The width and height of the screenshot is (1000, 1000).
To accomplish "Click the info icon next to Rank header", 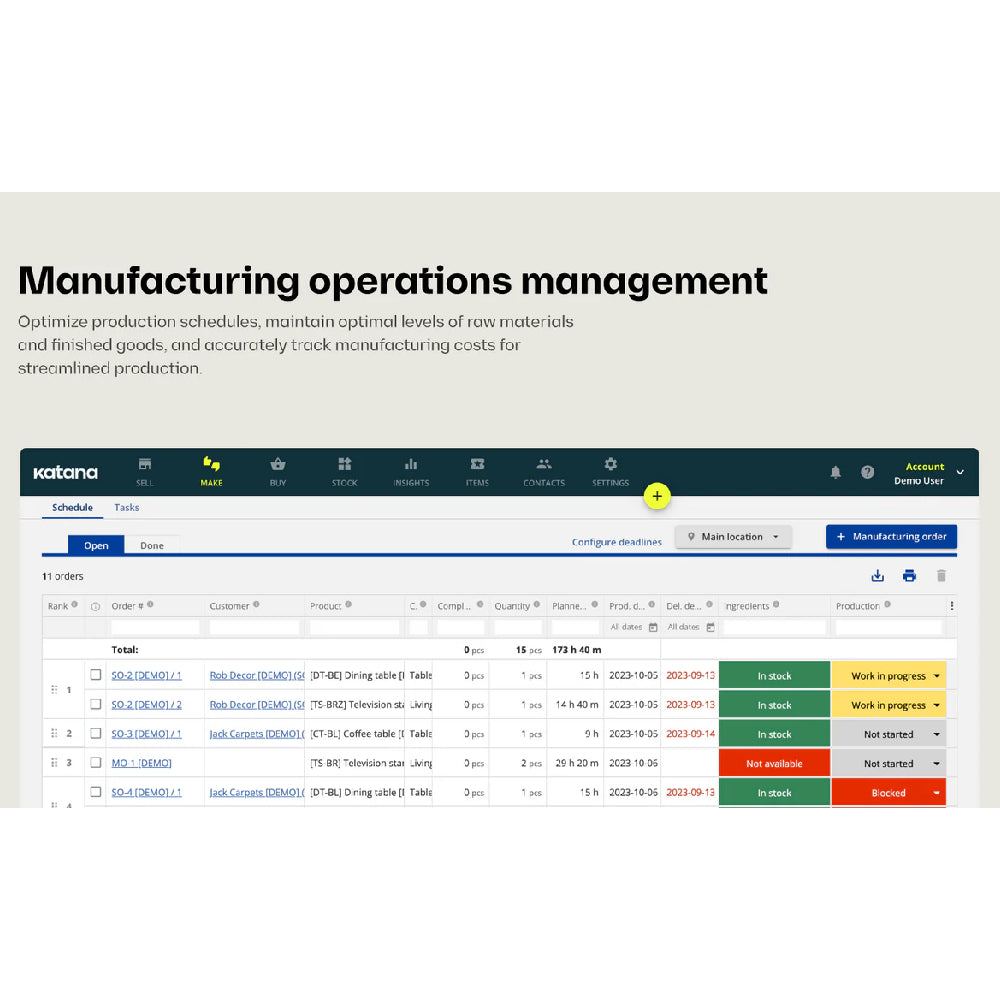I will point(75,605).
